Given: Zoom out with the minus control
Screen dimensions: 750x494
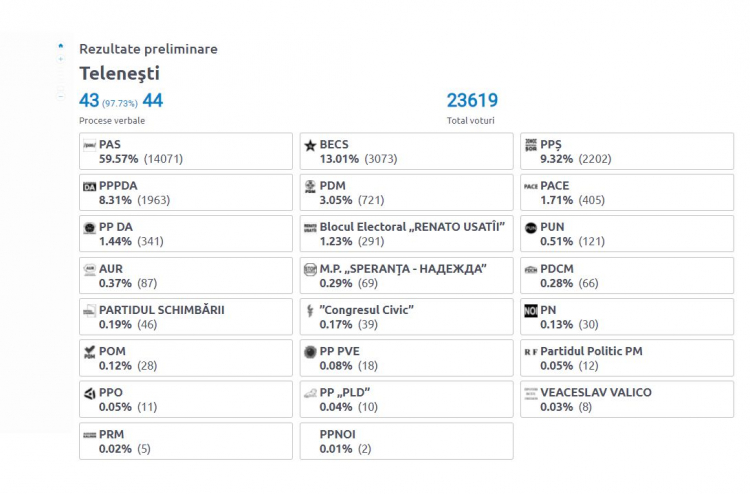Looking at the screenshot, I should (x=61, y=97).
